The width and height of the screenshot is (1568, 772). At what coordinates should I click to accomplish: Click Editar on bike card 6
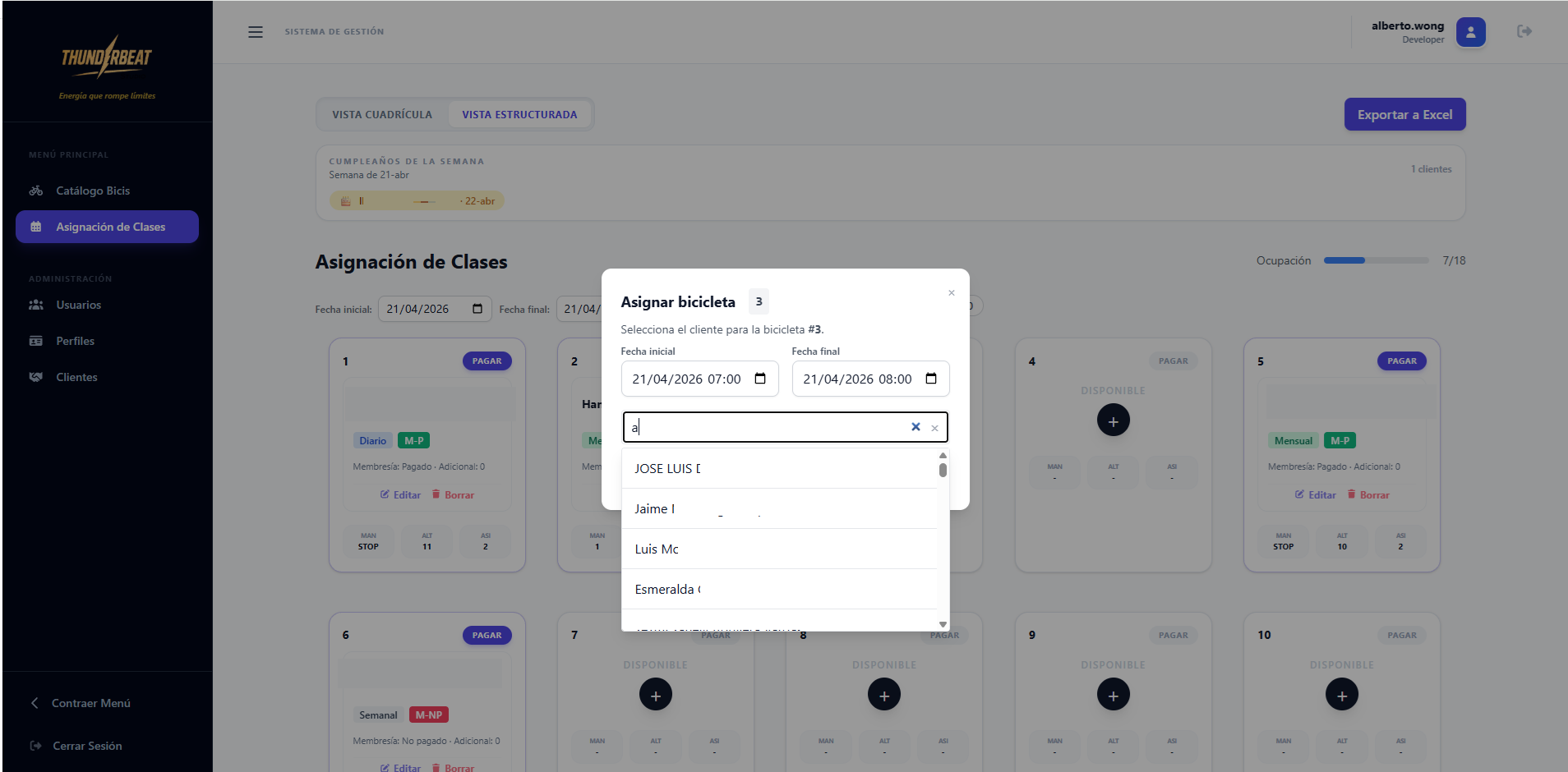point(400,768)
